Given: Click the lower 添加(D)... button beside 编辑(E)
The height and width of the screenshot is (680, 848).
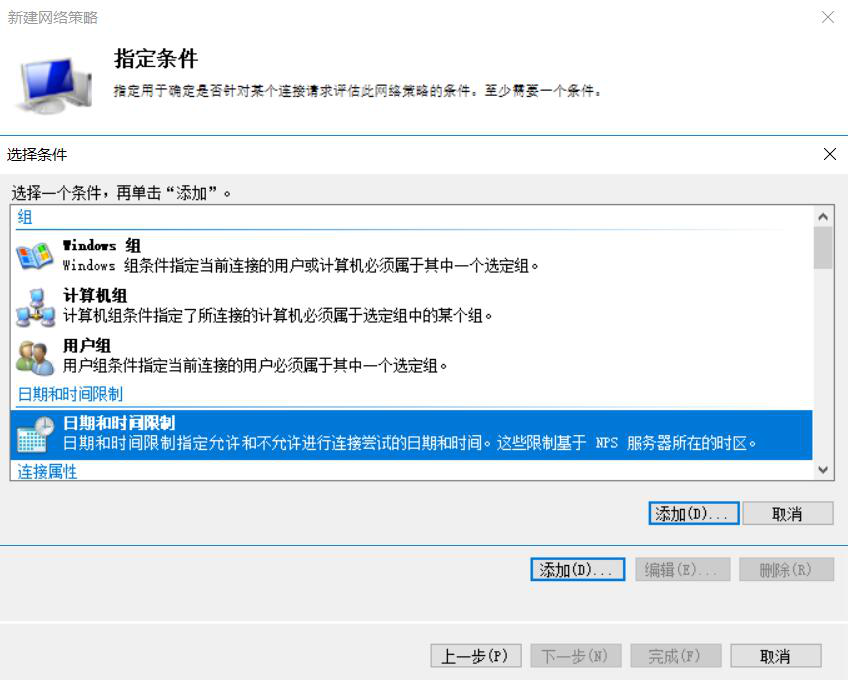Looking at the screenshot, I should coord(578,570).
